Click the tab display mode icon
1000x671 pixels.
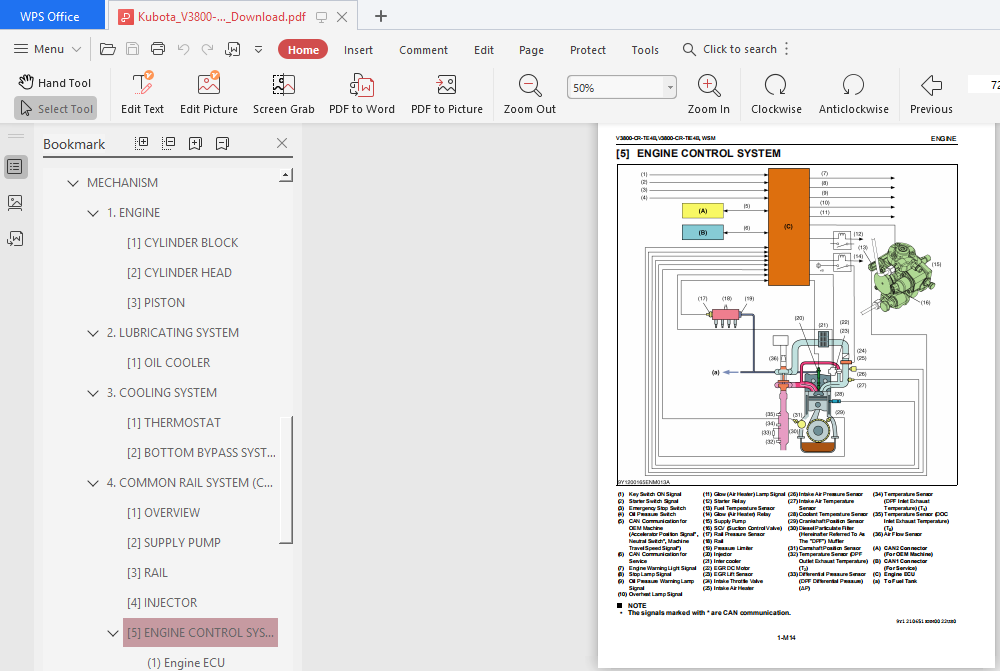tap(321, 17)
